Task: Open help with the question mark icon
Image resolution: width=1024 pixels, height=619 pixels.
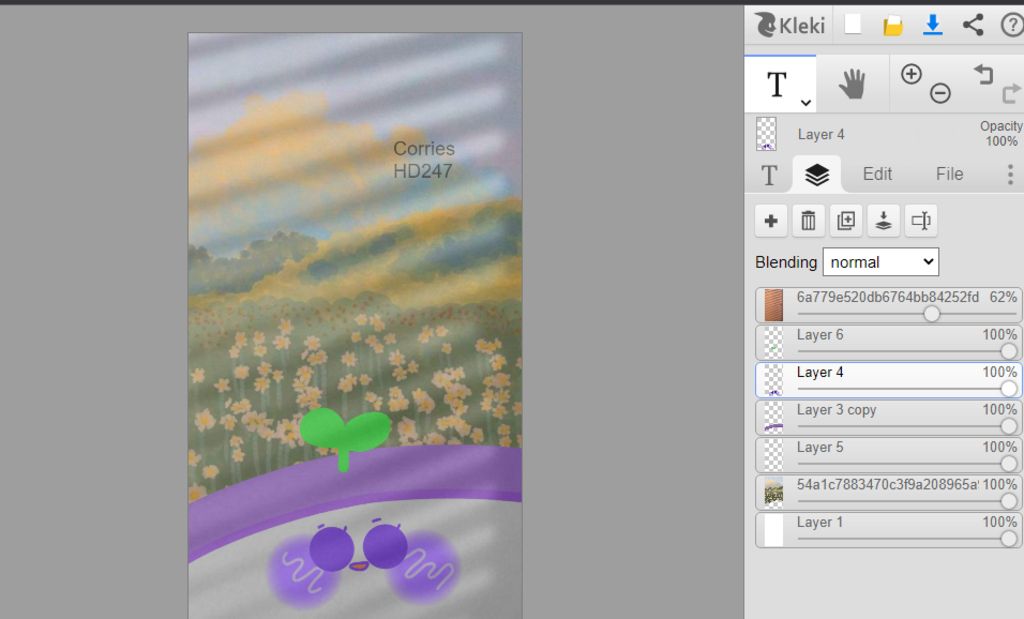Action: pyautogui.click(x=1012, y=25)
